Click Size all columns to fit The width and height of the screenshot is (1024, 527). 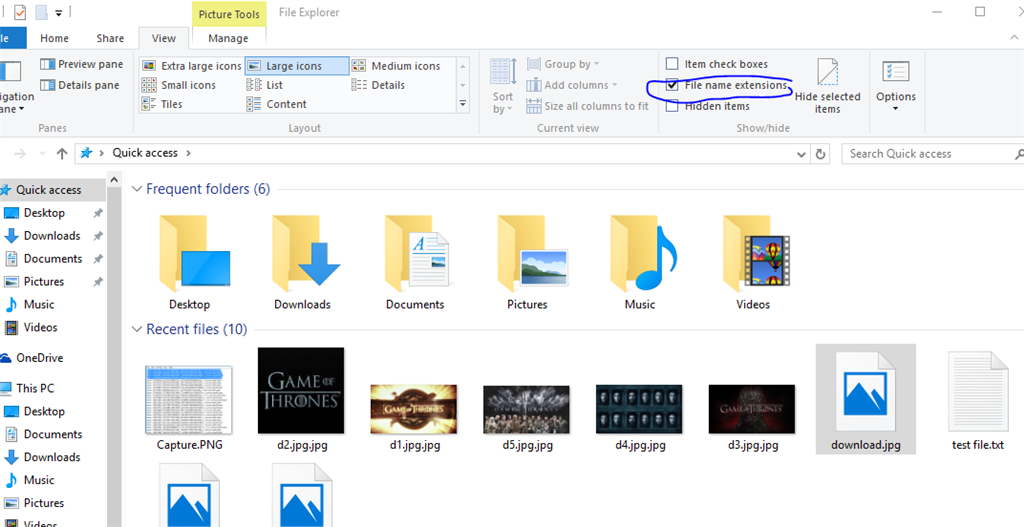[x=588, y=106]
